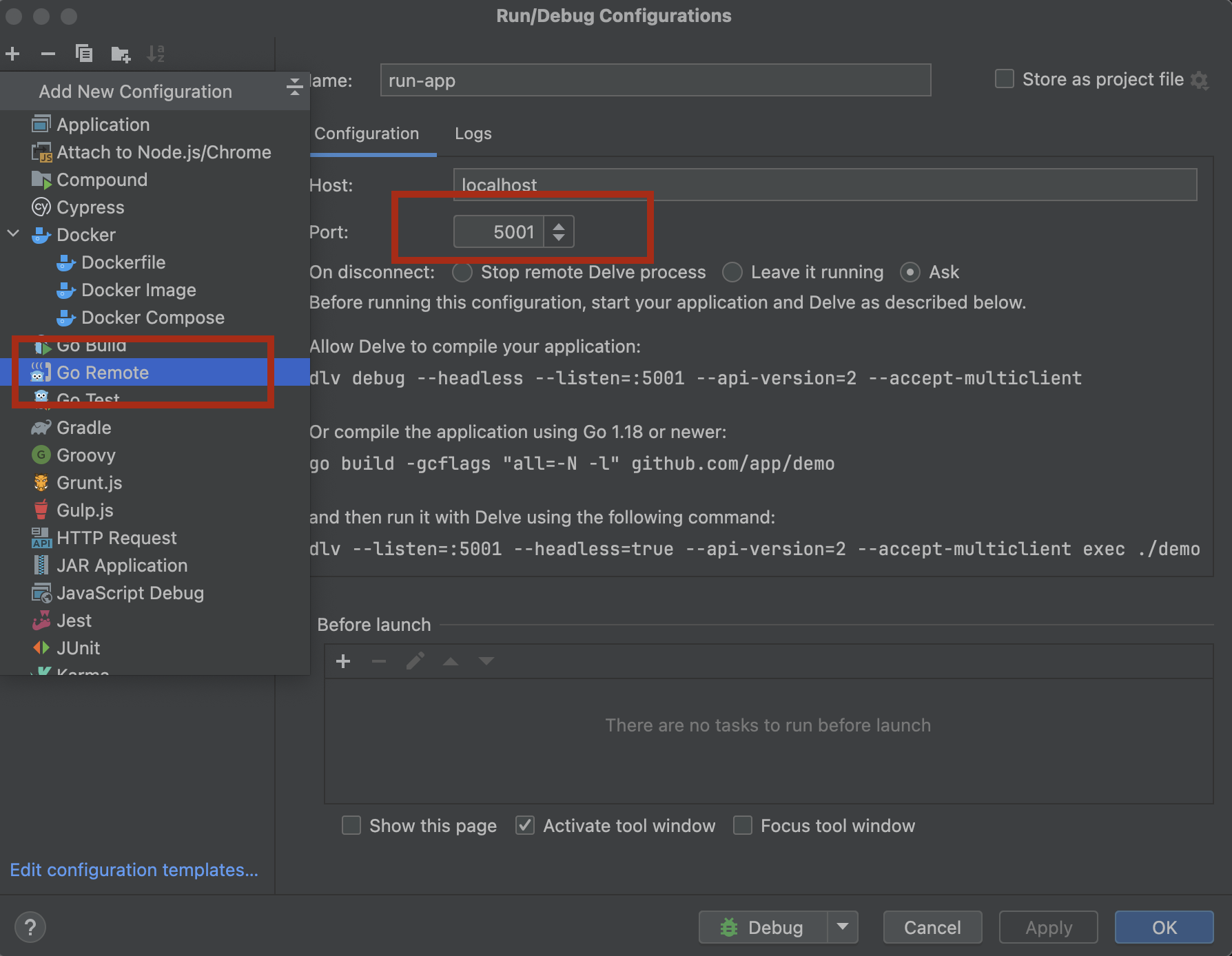The width and height of the screenshot is (1232, 956).
Task: Click collapse icon in Add New Configuration header
Action: [x=294, y=87]
